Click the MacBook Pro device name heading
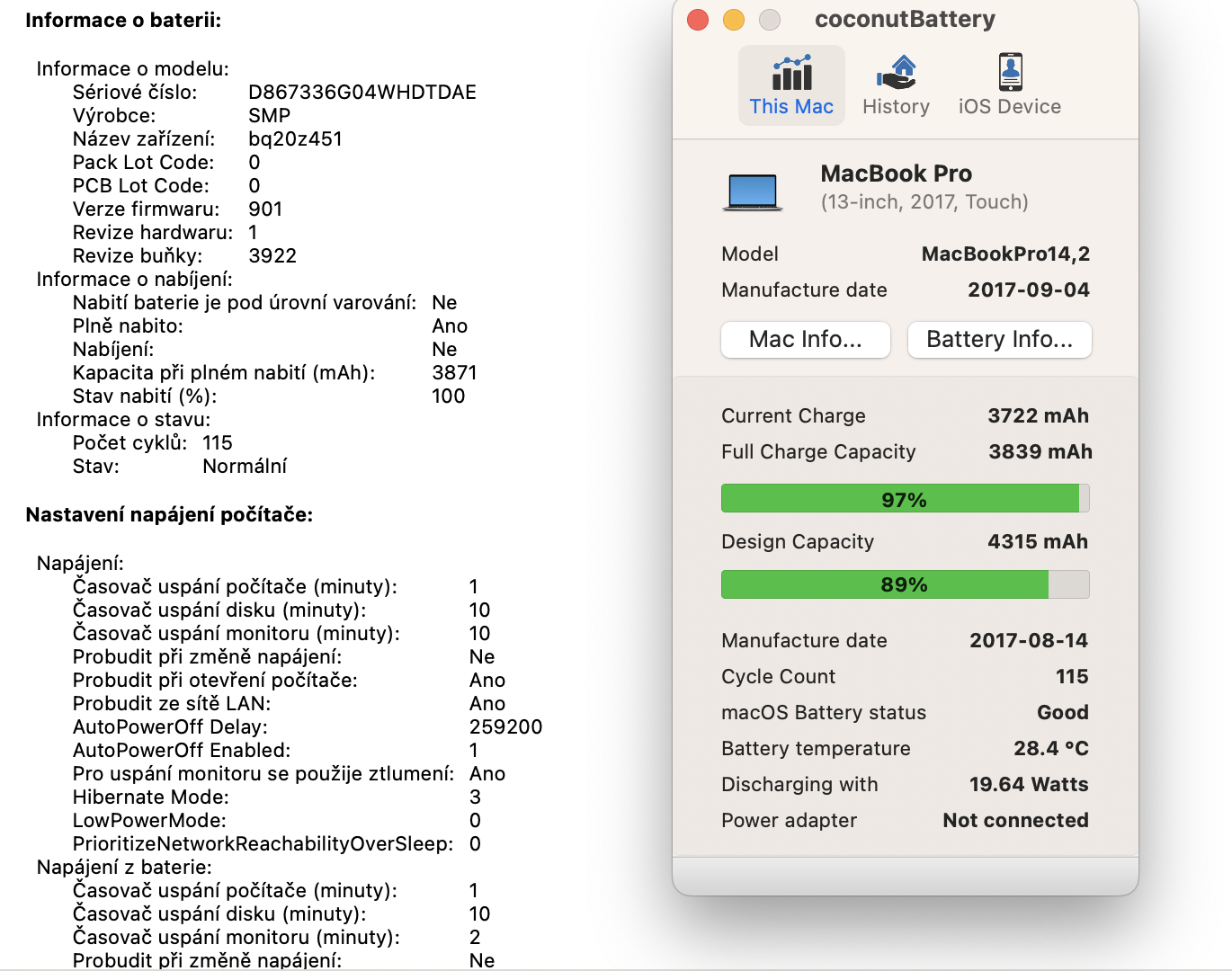 click(x=897, y=174)
